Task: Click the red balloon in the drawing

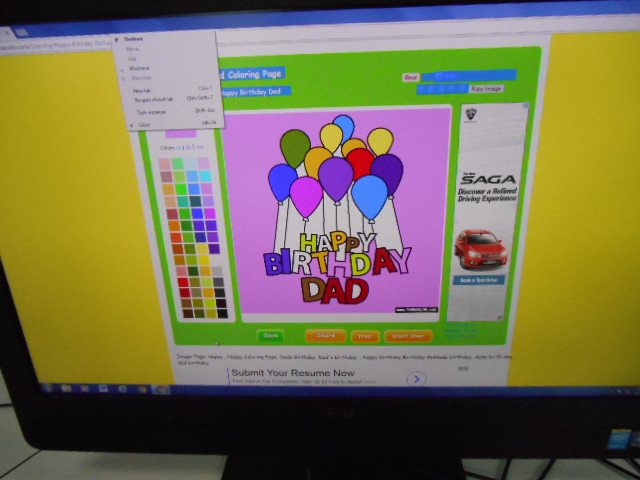Action: click(x=360, y=162)
